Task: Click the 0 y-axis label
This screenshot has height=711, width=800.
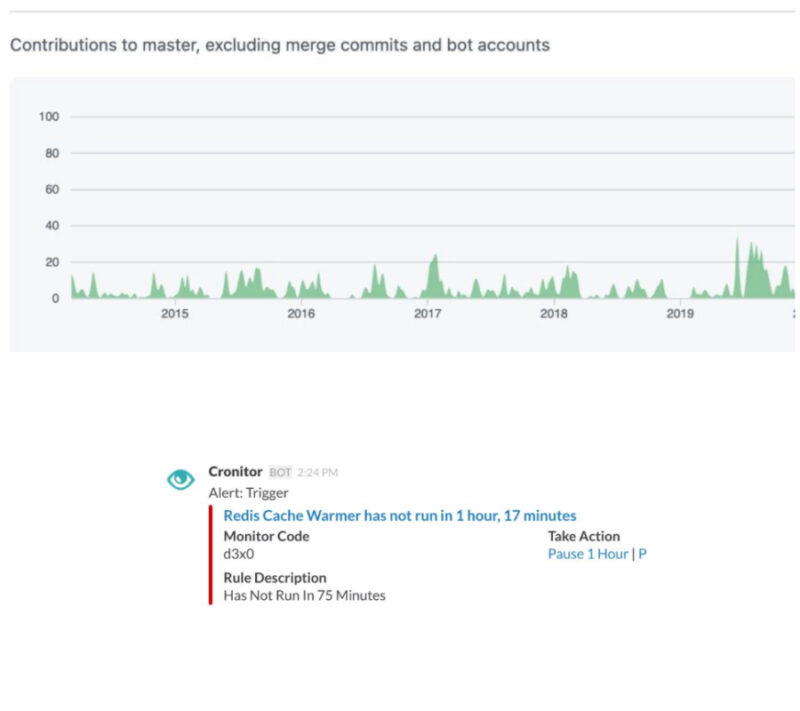Action: point(56,298)
